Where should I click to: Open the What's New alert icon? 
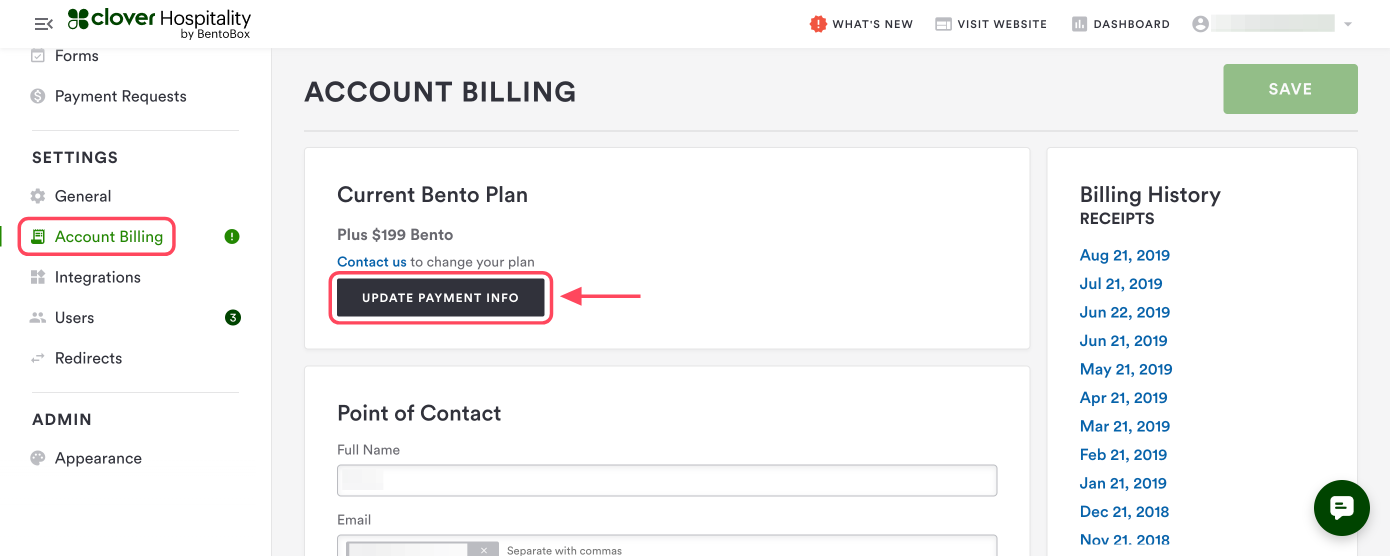coord(818,24)
